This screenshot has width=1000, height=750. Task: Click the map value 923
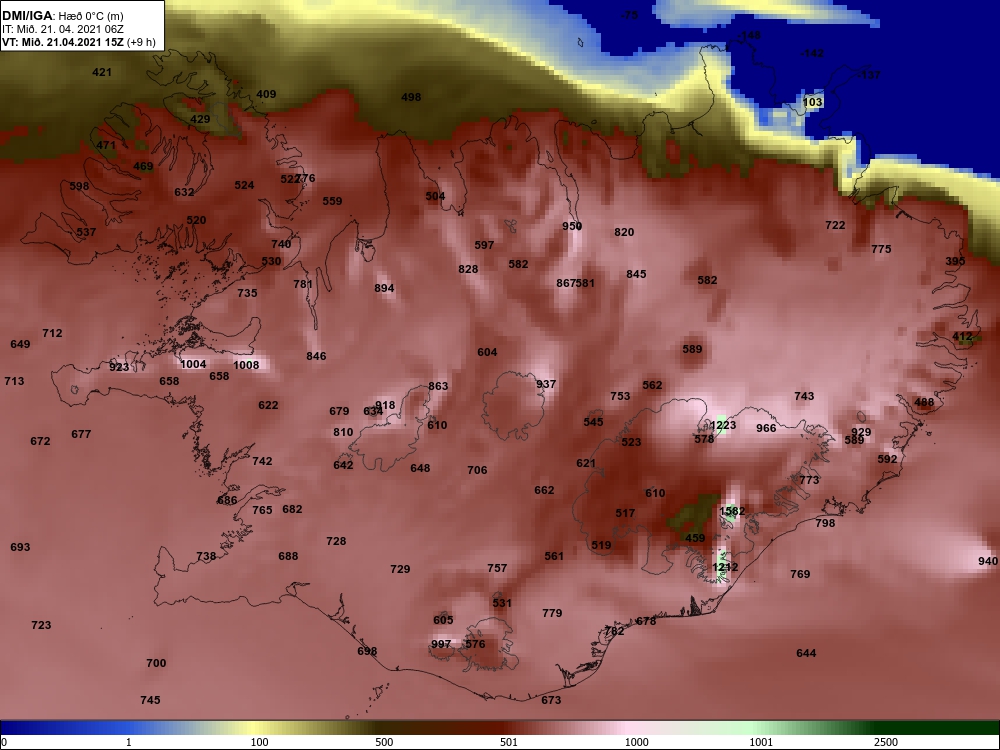tap(119, 367)
